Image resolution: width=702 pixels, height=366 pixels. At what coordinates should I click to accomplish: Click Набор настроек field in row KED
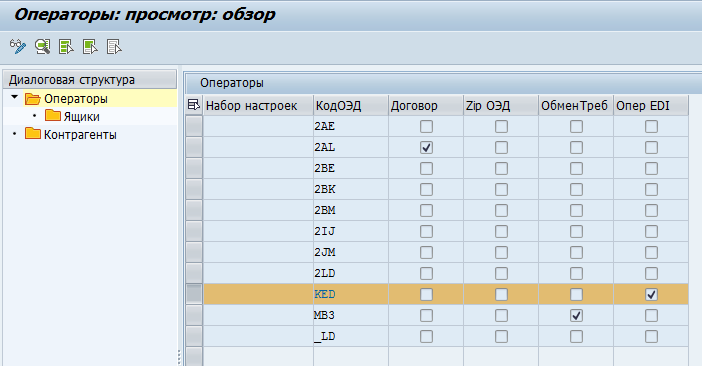pyautogui.click(x=258, y=294)
